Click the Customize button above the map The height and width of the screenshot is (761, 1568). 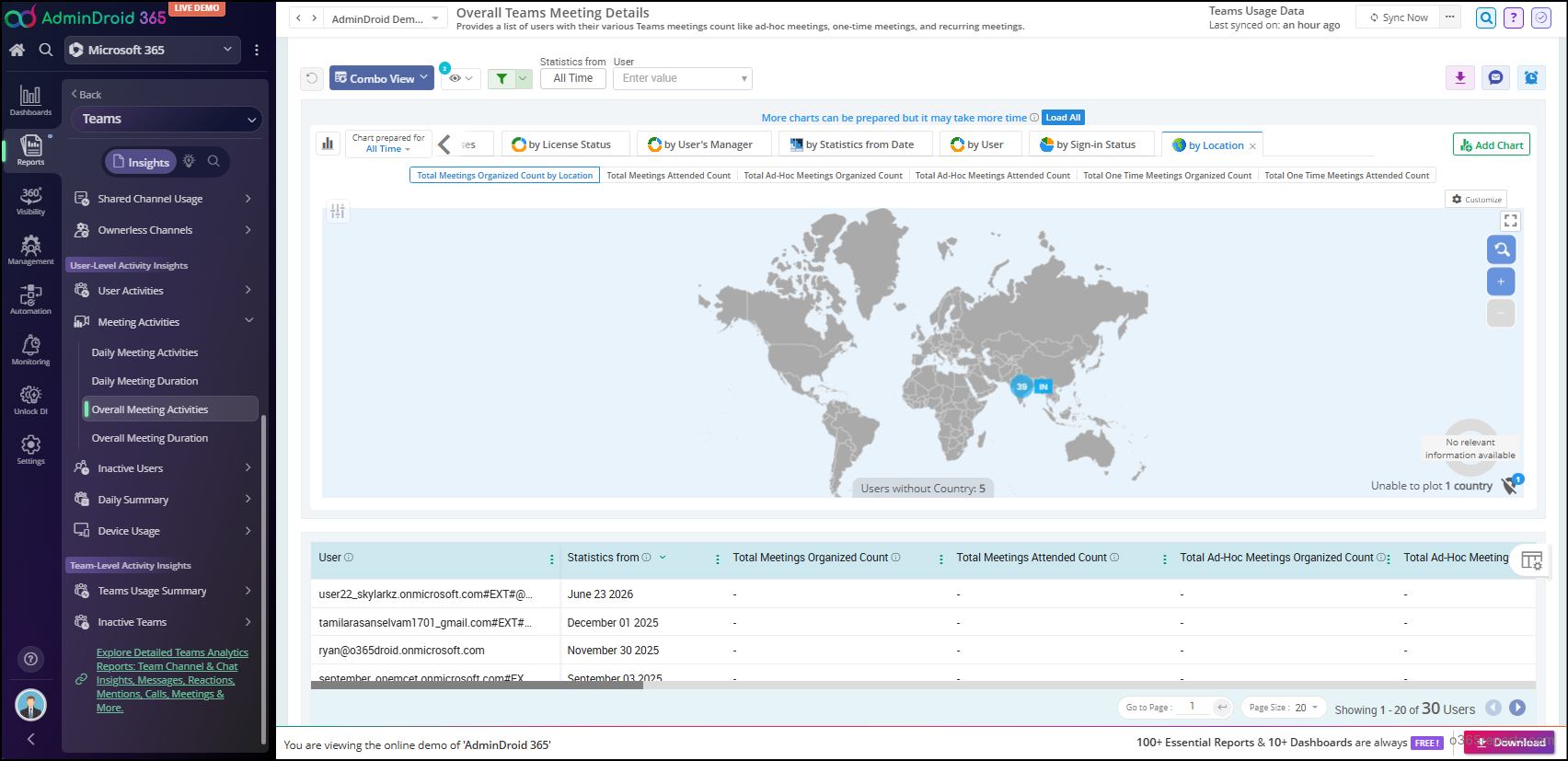point(1476,200)
